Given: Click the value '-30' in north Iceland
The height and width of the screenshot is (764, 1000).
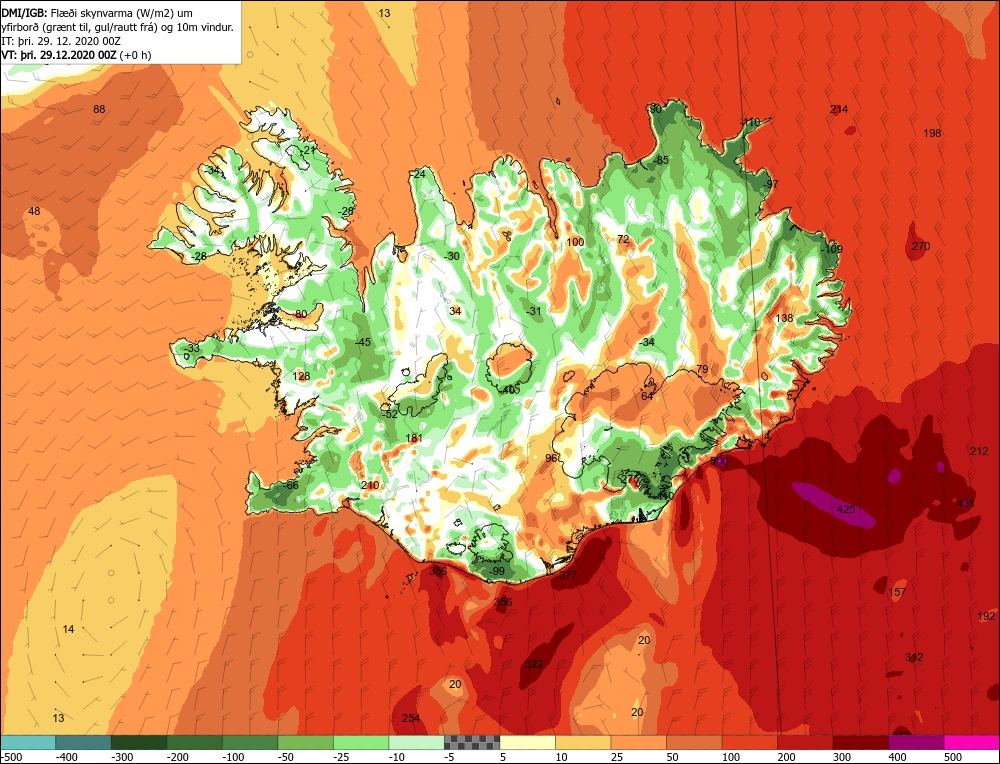Looking at the screenshot, I should pyautogui.click(x=451, y=256).
